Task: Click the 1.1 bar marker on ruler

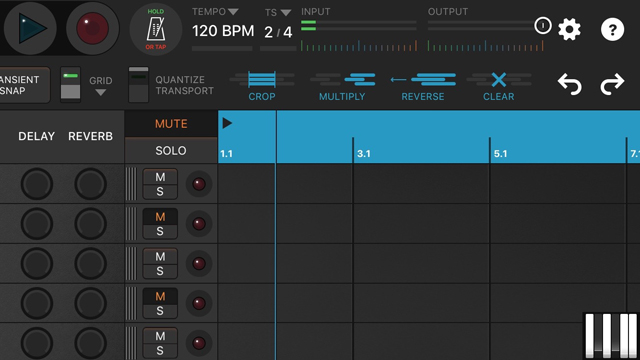Action: pos(226,154)
